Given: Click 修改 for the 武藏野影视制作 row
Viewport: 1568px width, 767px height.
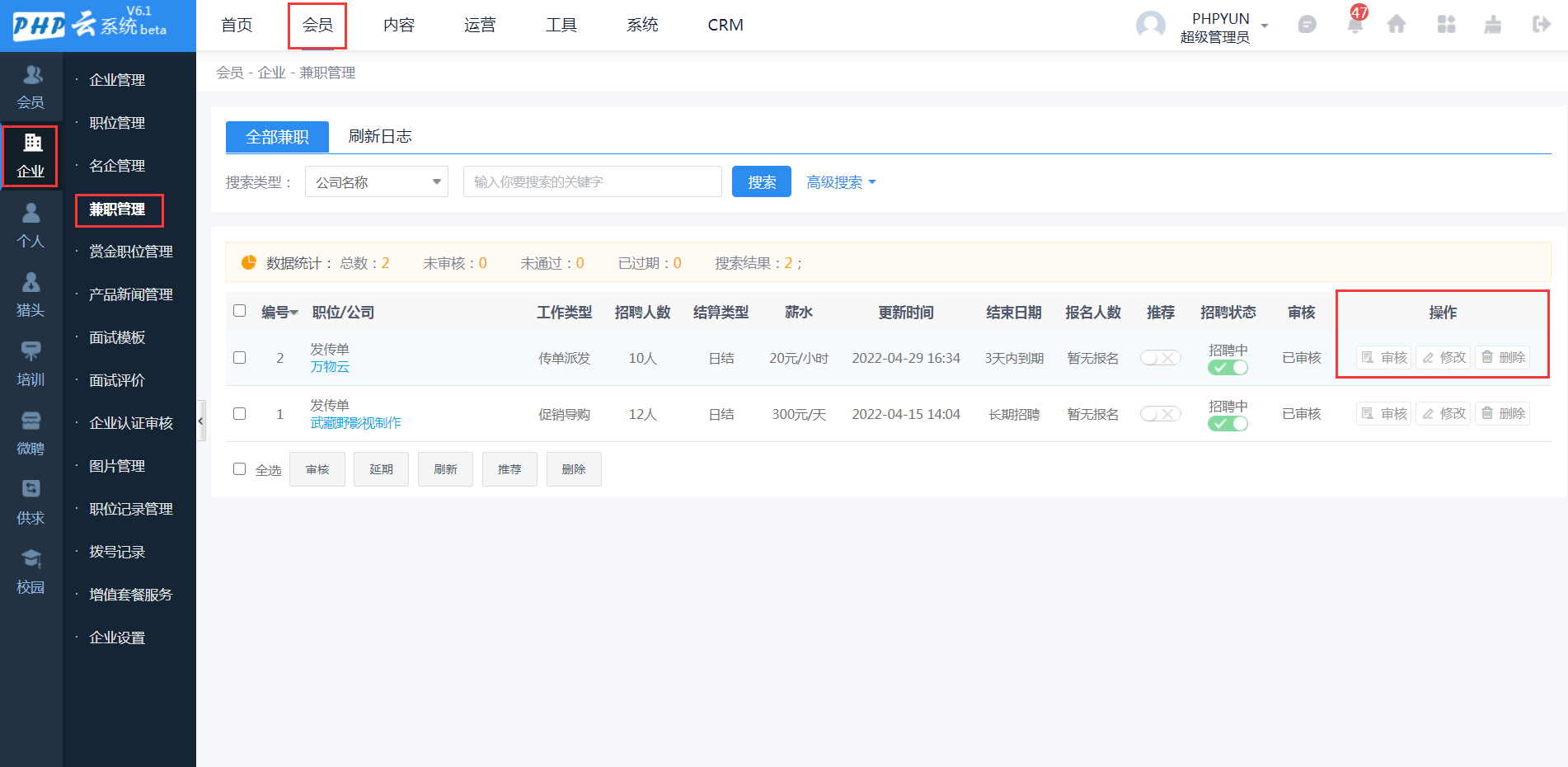Looking at the screenshot, I should click(x=1444, y=413).
